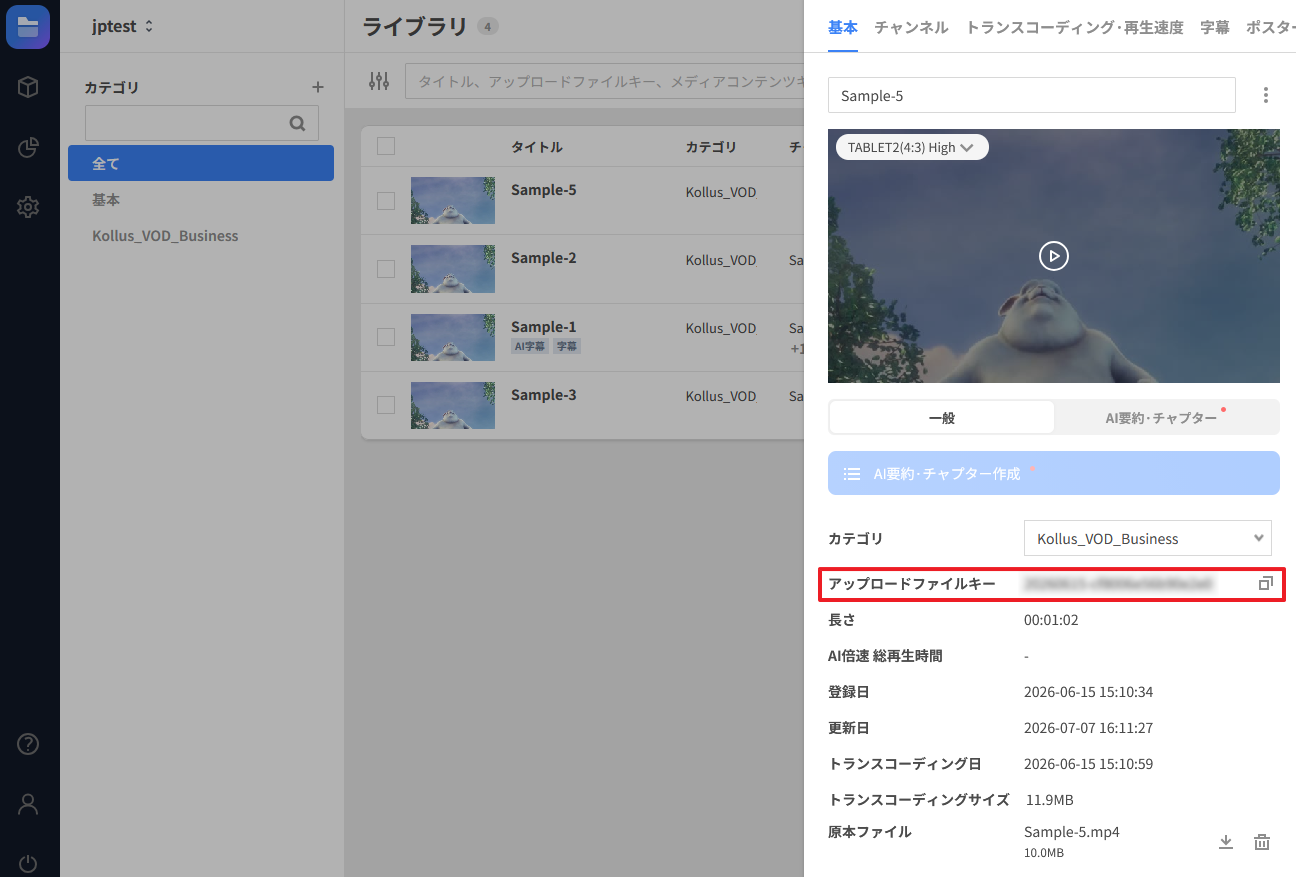Switch to the 基本 tab
This screenshot has height=877, width=1296.
tap(843, 27)
